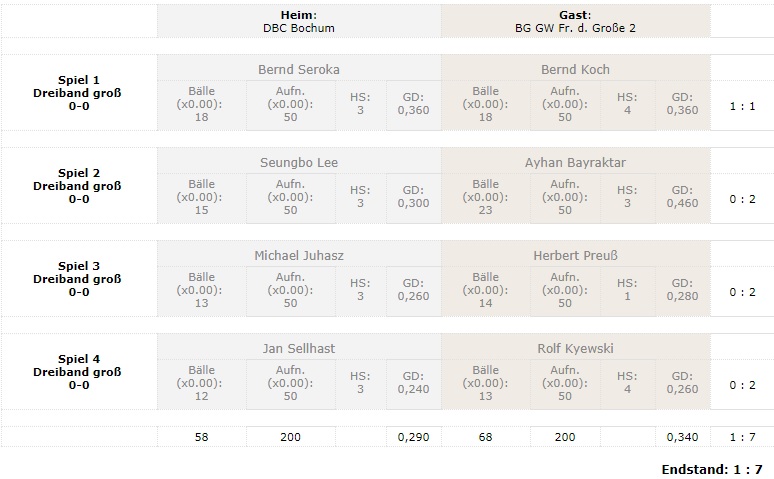Select Spiel 2 Dreiband groß label
774x479 pixels.
pyautogui.click(x=78, y=186)
